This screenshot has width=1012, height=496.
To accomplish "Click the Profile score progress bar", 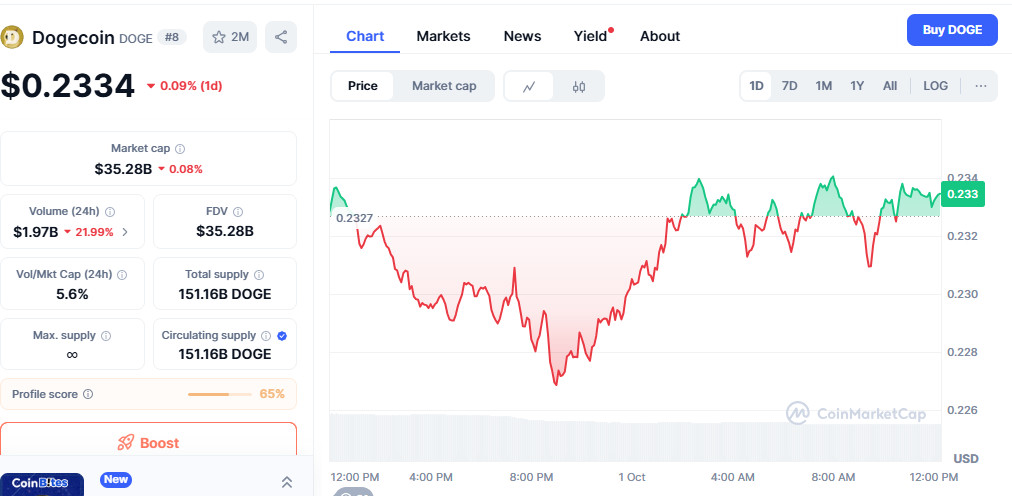I will [x=220, y=394].
